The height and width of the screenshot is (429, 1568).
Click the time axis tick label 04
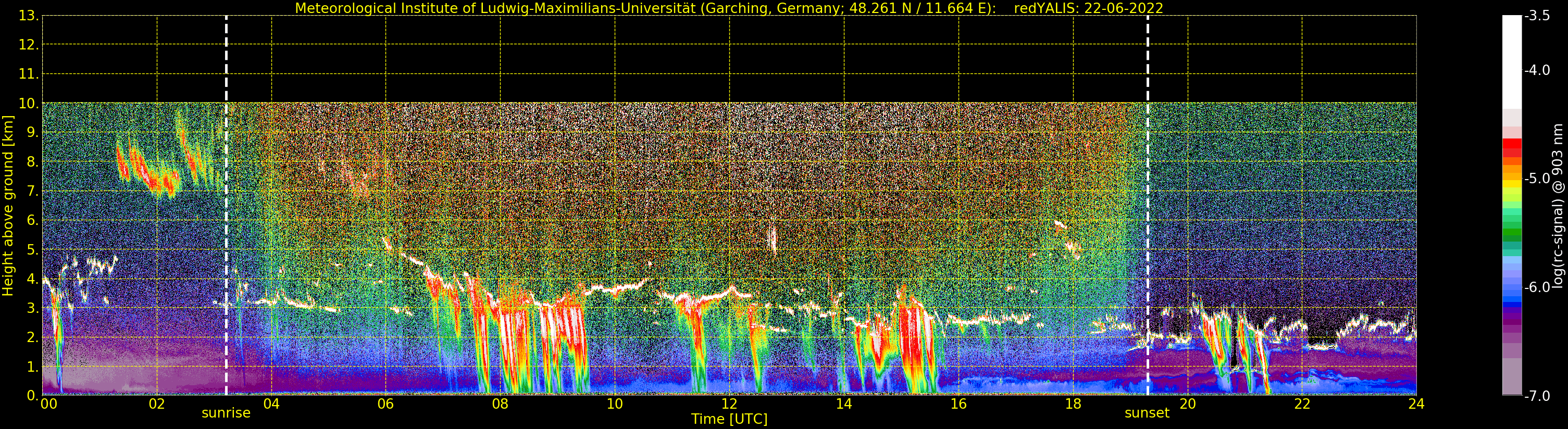tap(271, 403)
